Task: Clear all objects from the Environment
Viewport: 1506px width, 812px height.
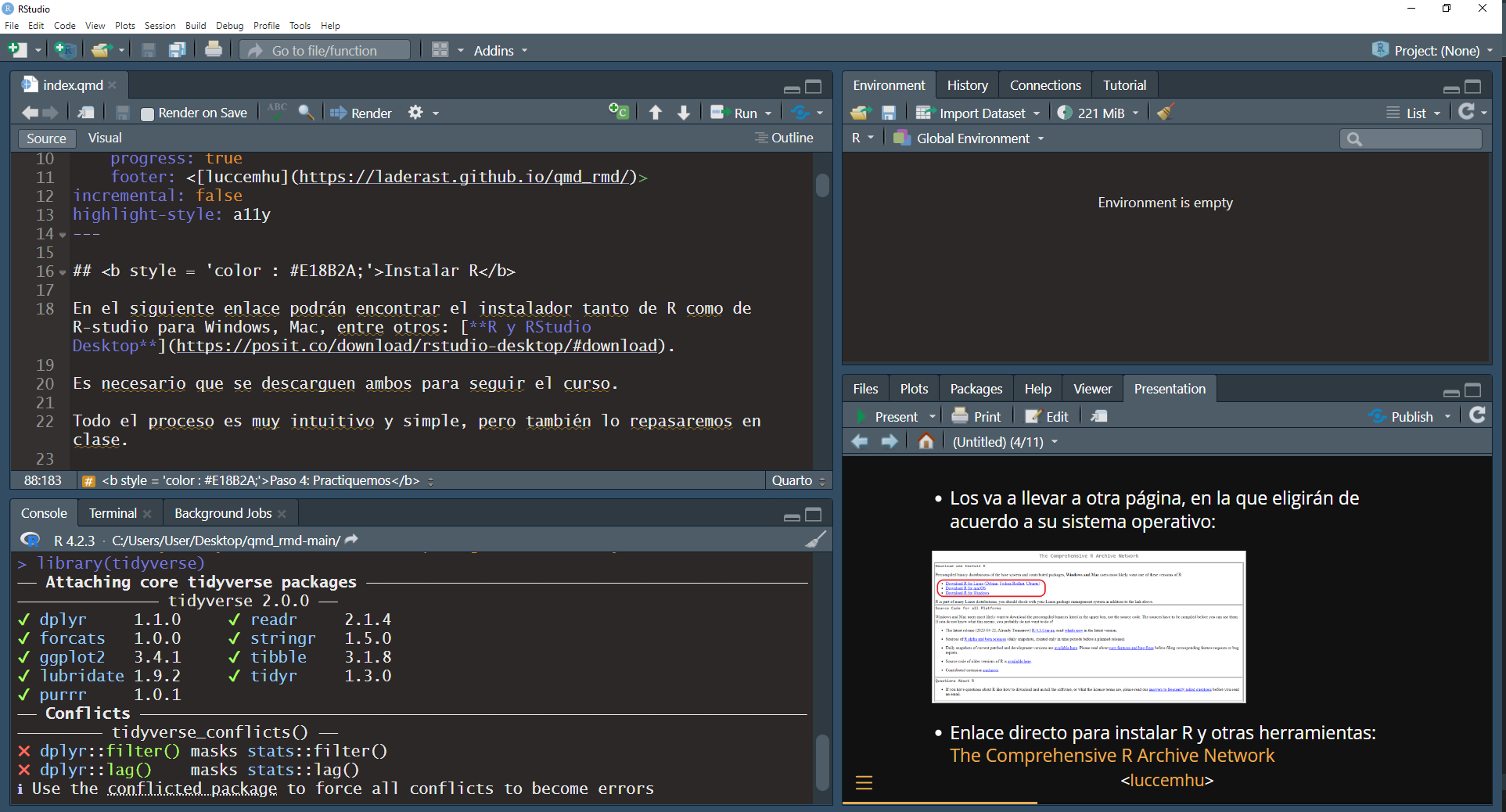Action: click(1165, 112)
